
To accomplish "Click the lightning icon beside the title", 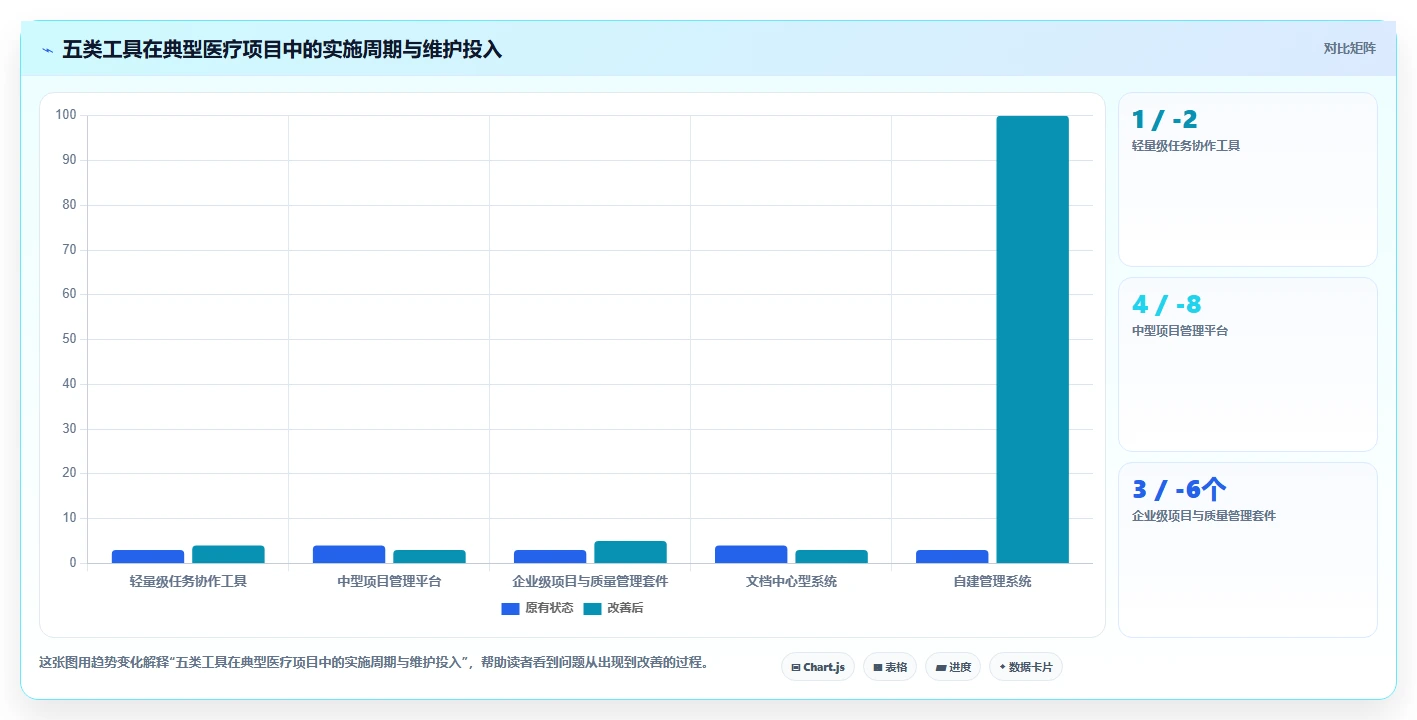I will point(47,50).
